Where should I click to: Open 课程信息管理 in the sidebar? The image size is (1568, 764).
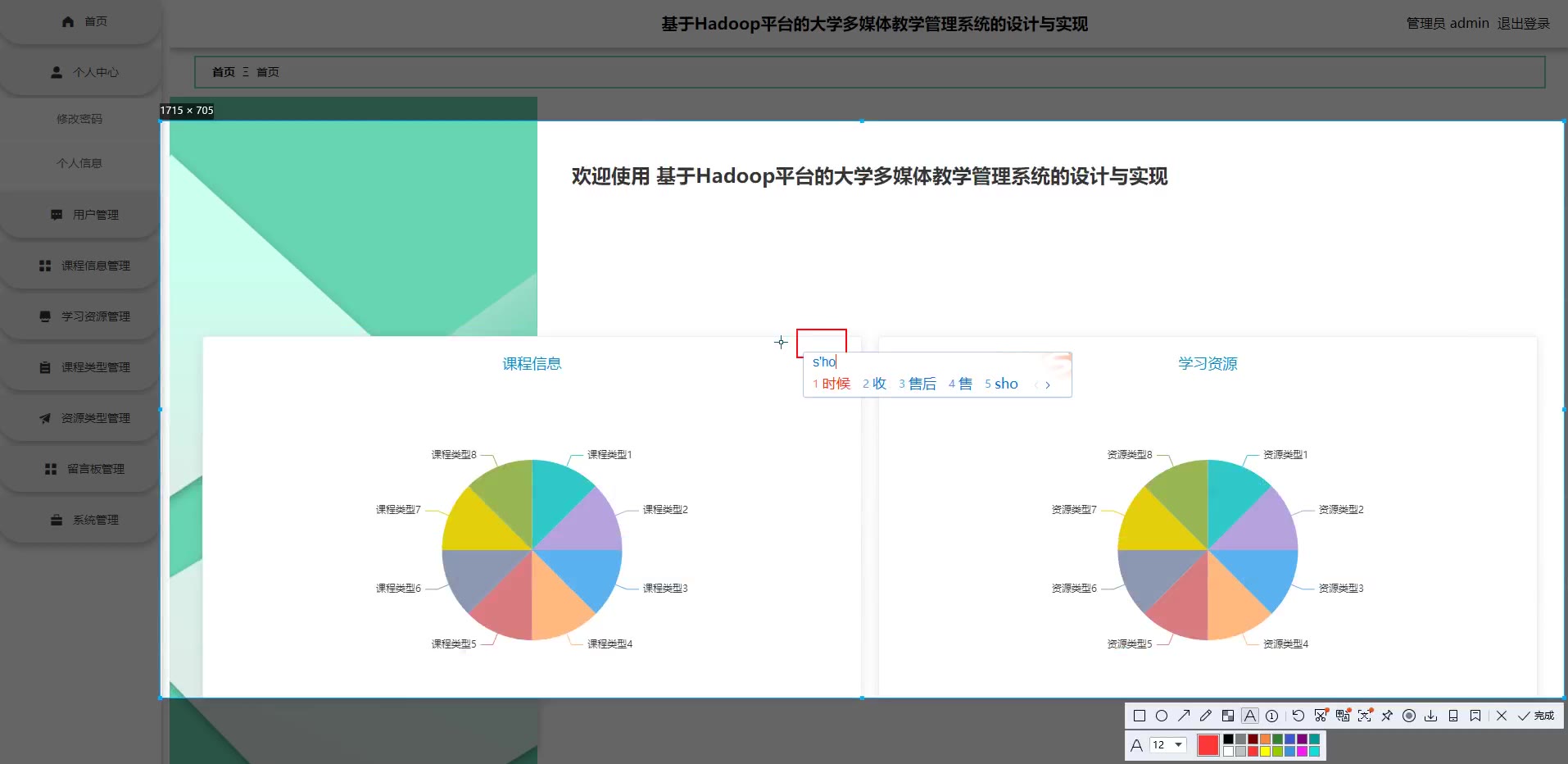tap(80, 266)
